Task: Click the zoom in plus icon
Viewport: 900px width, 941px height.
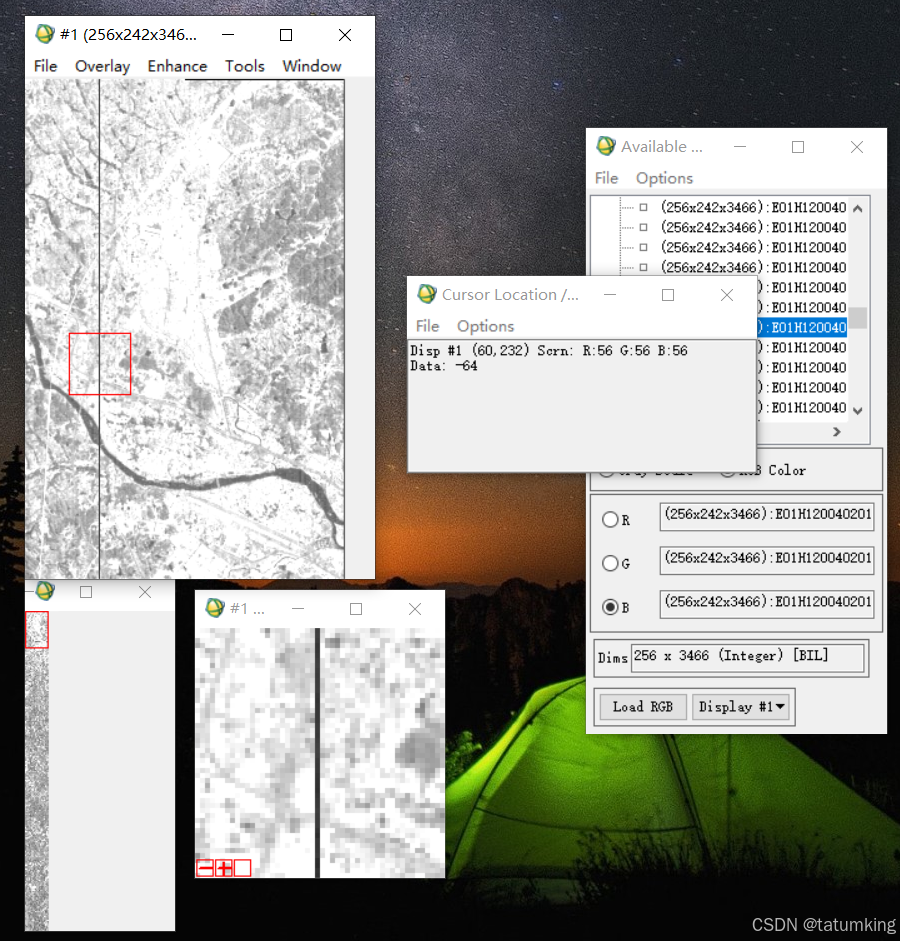Action: click(x=224, y=868)
